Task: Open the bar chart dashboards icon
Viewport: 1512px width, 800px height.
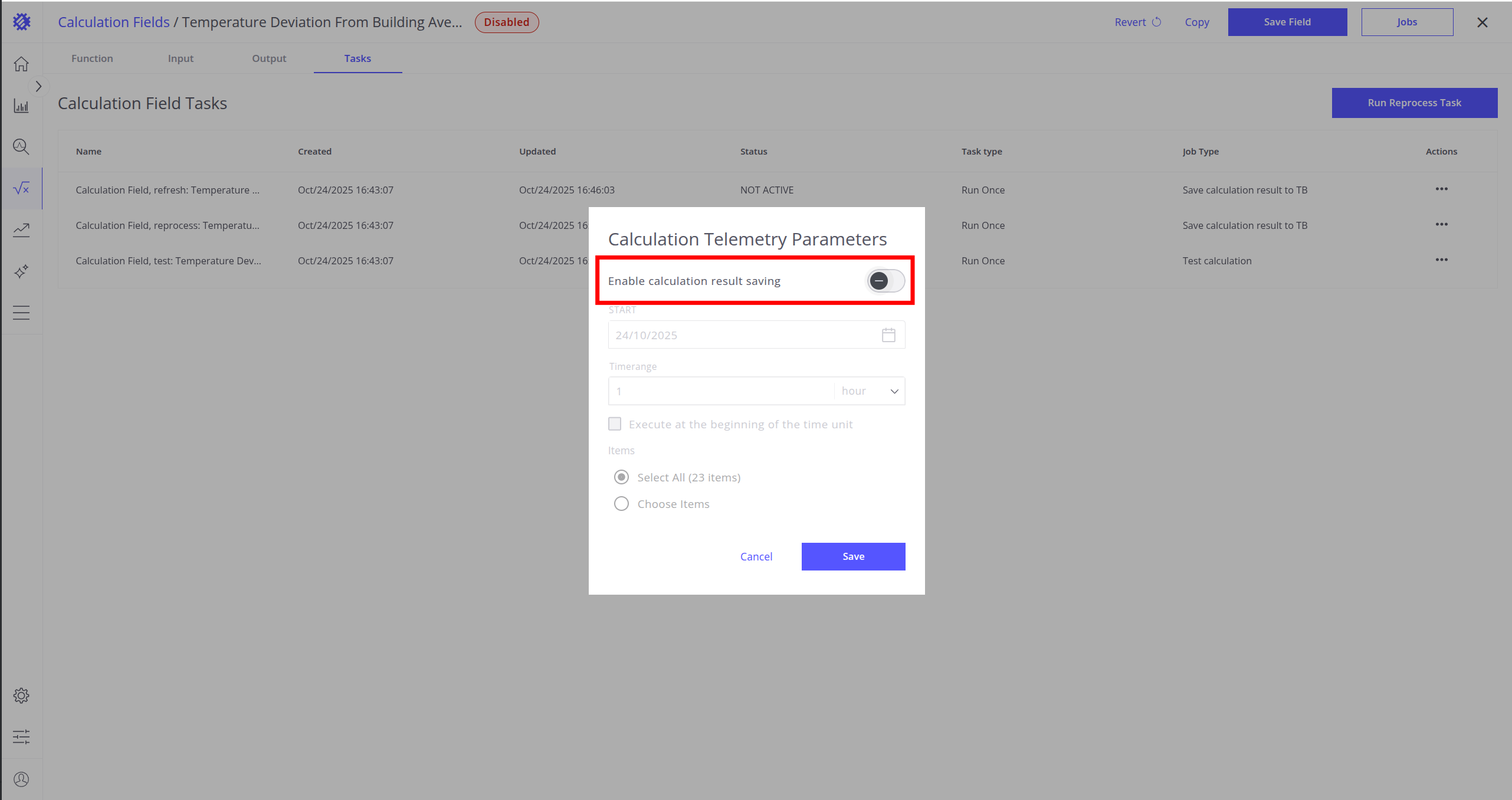Action: tap(21, 106)
